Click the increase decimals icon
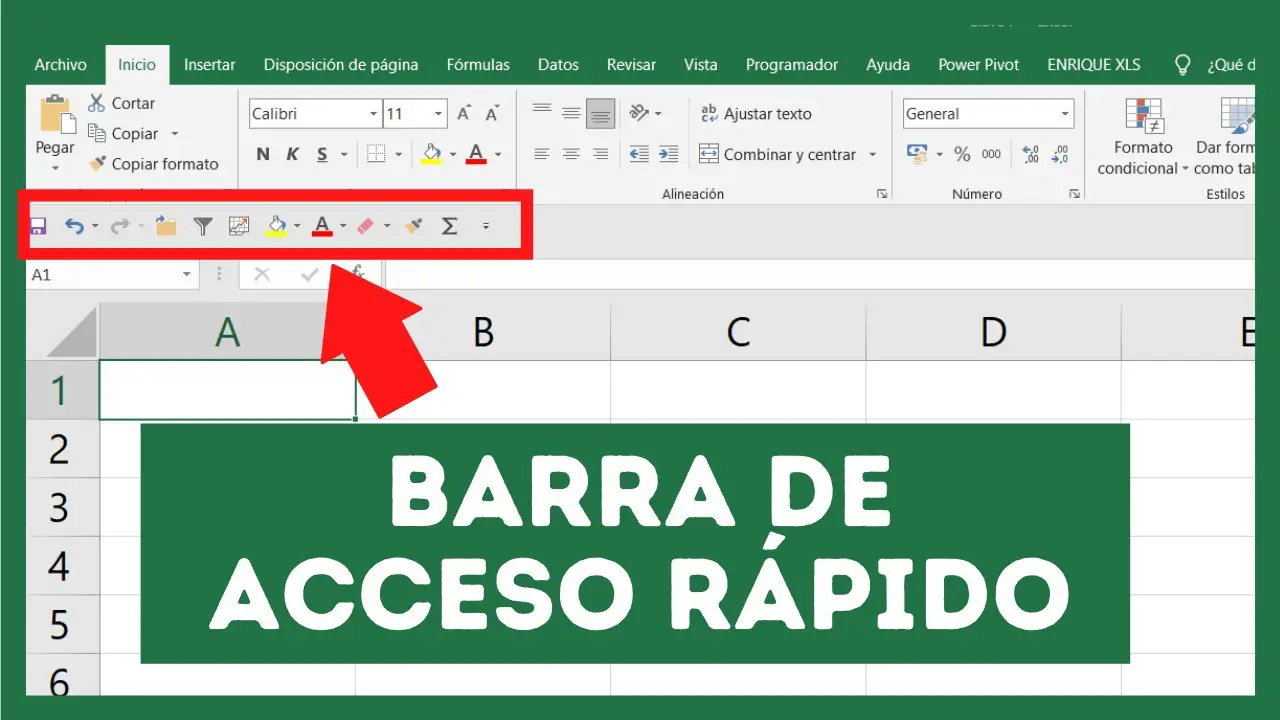Viewport: 1280px width, 720px height. pyautogui.click(x=1031, y=154)
